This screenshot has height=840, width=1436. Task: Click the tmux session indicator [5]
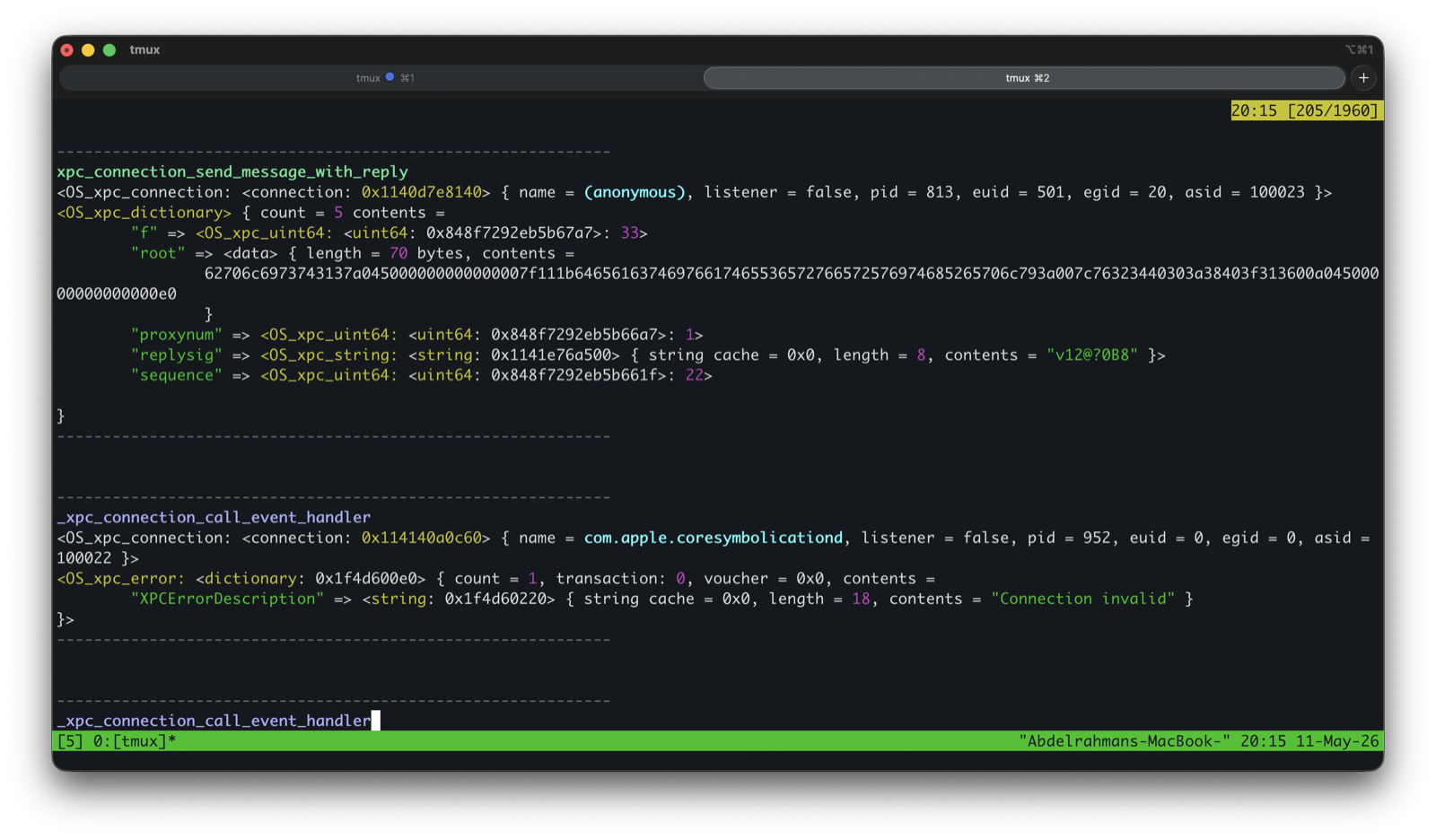pyautogui.click(x=70, y=741)
